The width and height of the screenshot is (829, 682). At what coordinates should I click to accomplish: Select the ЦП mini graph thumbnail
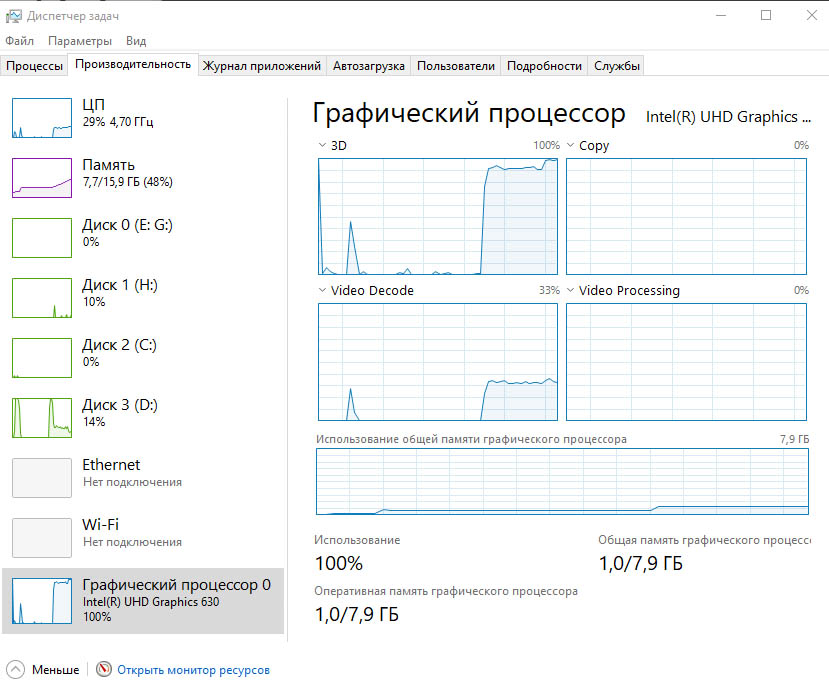pyautogui.click(x=41, y=118)
